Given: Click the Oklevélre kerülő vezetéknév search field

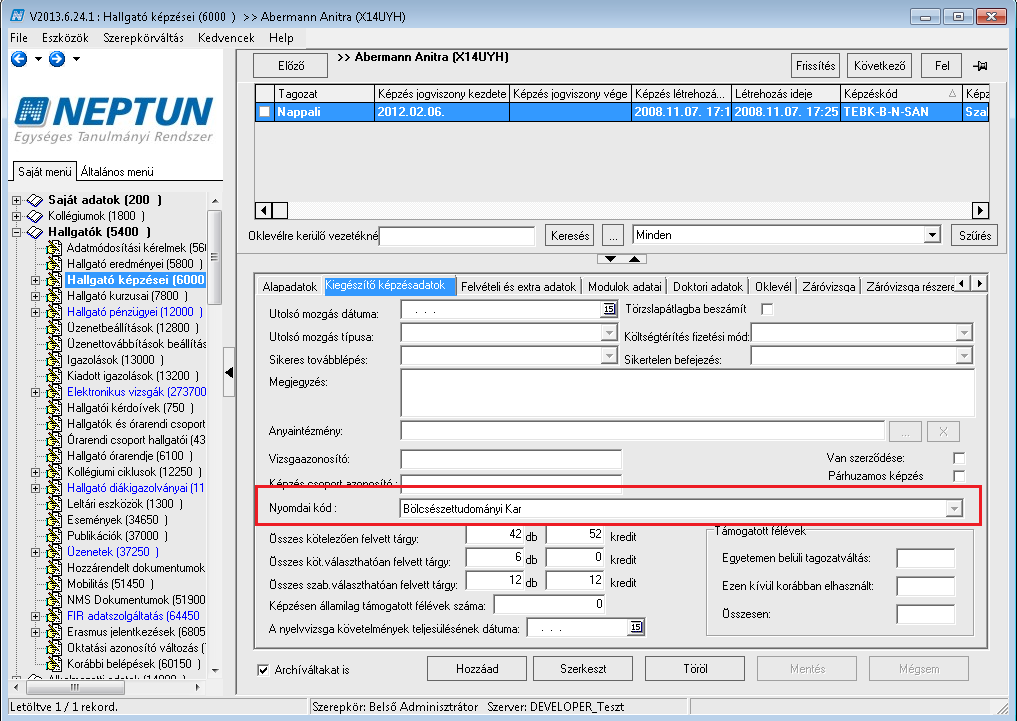Looking at the screenshot, I should [x=457, y=236].
